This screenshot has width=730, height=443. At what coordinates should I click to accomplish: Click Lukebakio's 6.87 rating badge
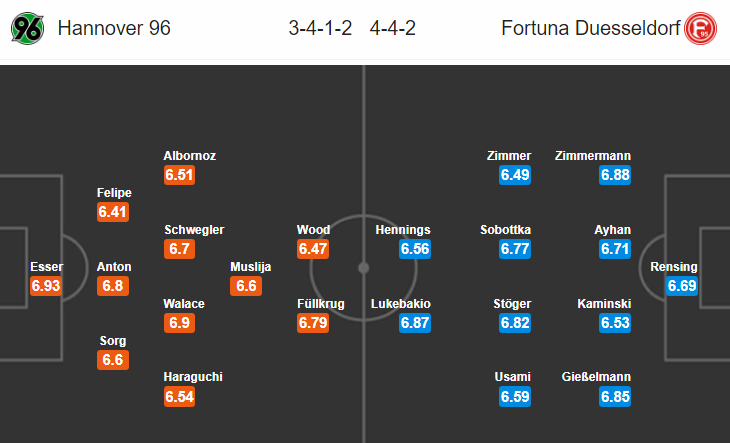pyautogui.click(x=414, y=322)
